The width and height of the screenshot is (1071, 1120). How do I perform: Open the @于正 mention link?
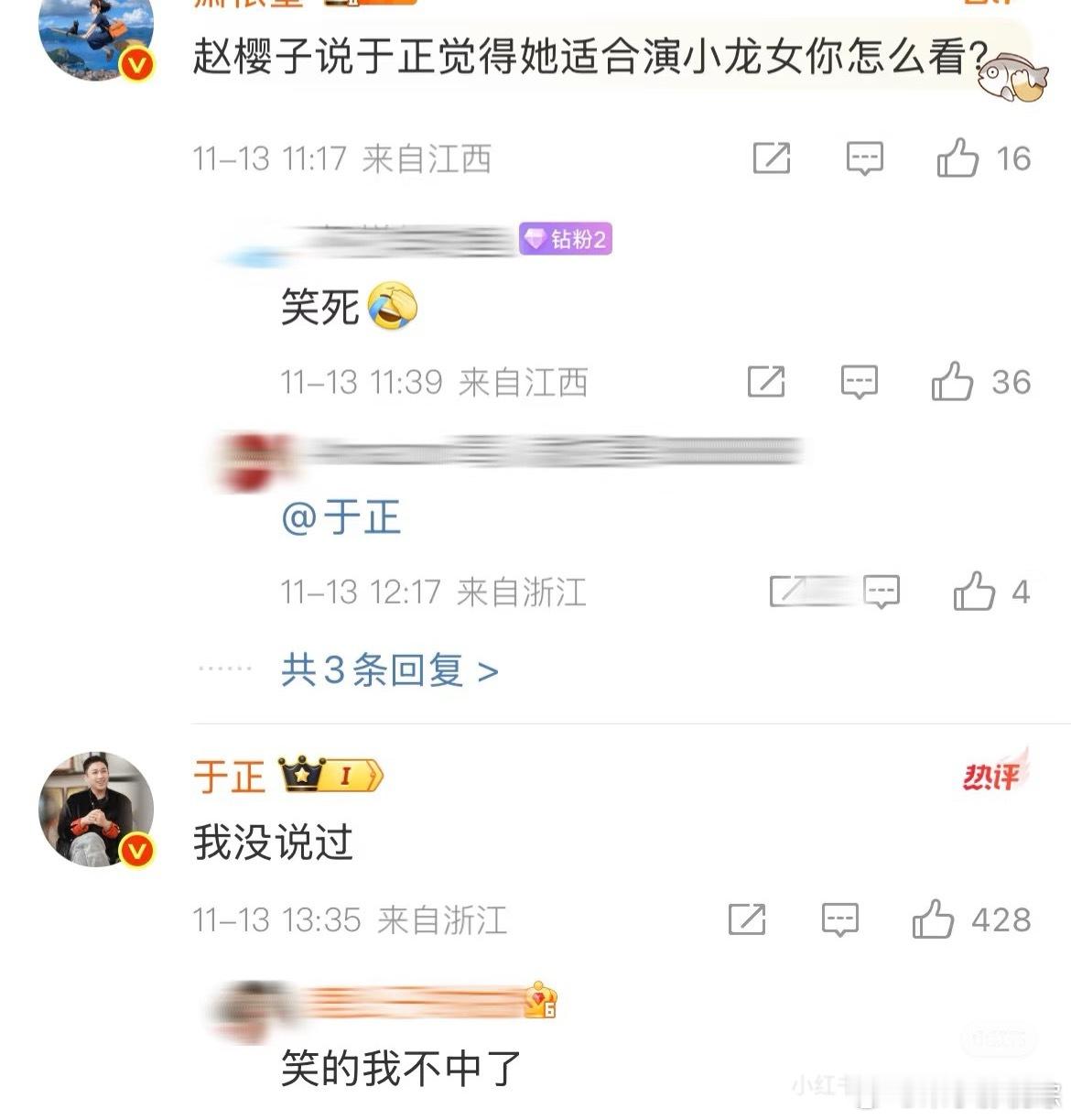pyautogui.click(x=341, y=517)
